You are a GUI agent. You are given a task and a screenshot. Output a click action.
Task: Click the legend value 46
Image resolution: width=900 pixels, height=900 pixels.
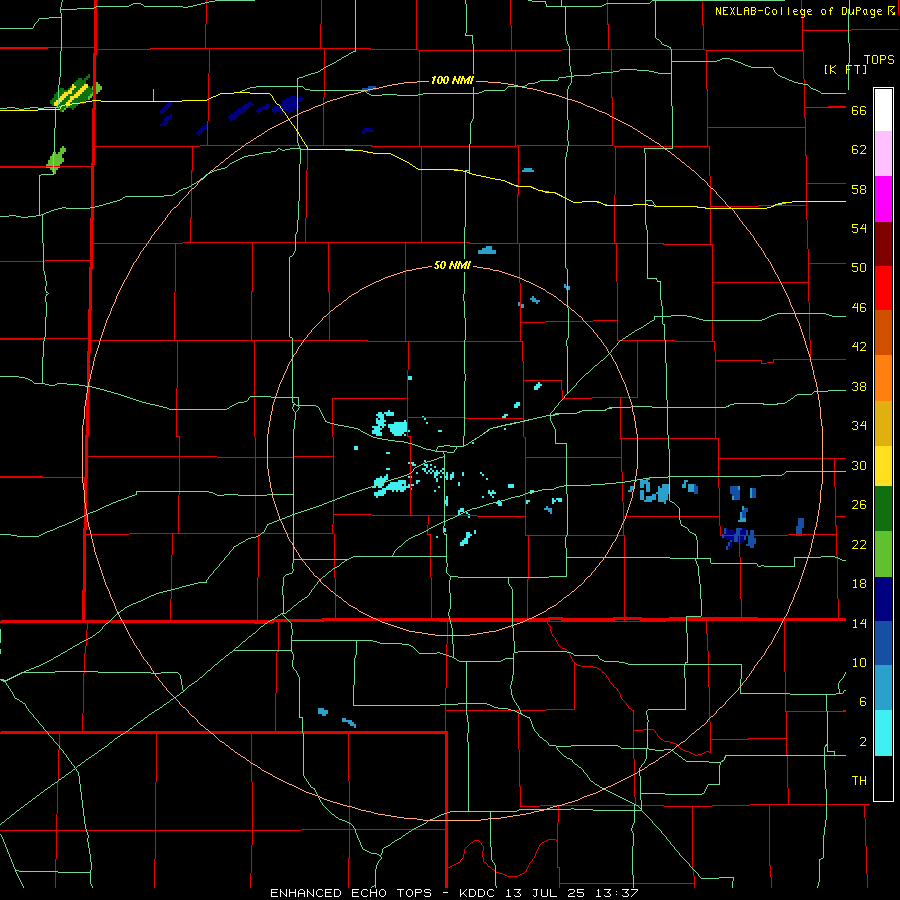859,308
